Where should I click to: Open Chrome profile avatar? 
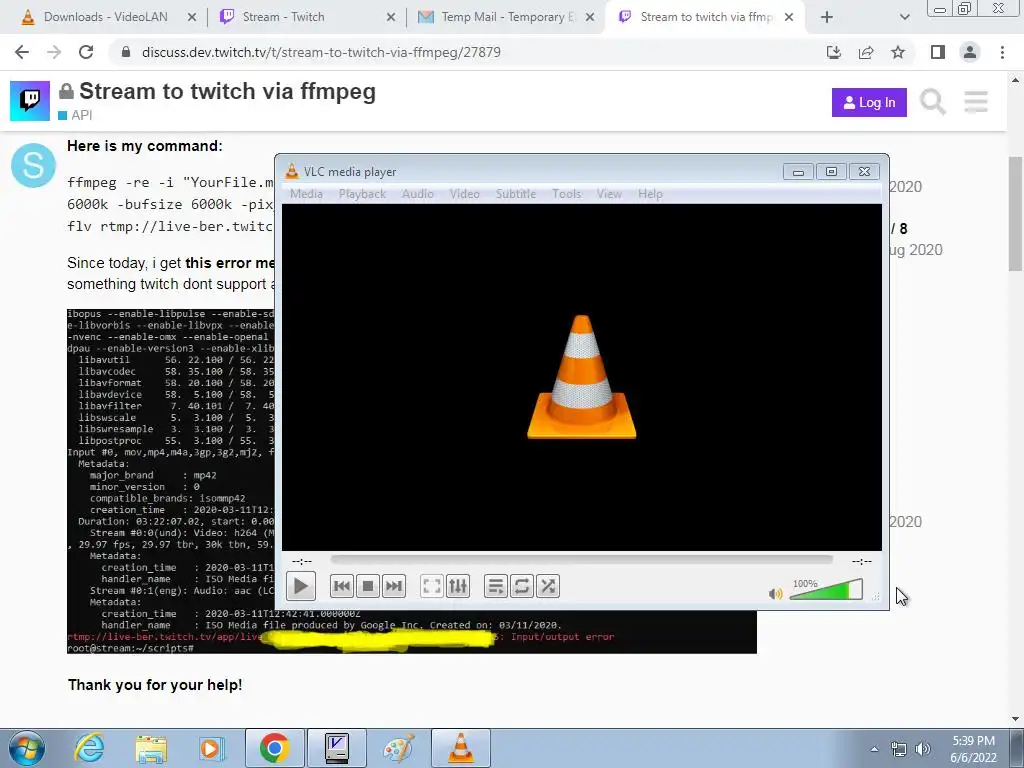tap(970, 52)
